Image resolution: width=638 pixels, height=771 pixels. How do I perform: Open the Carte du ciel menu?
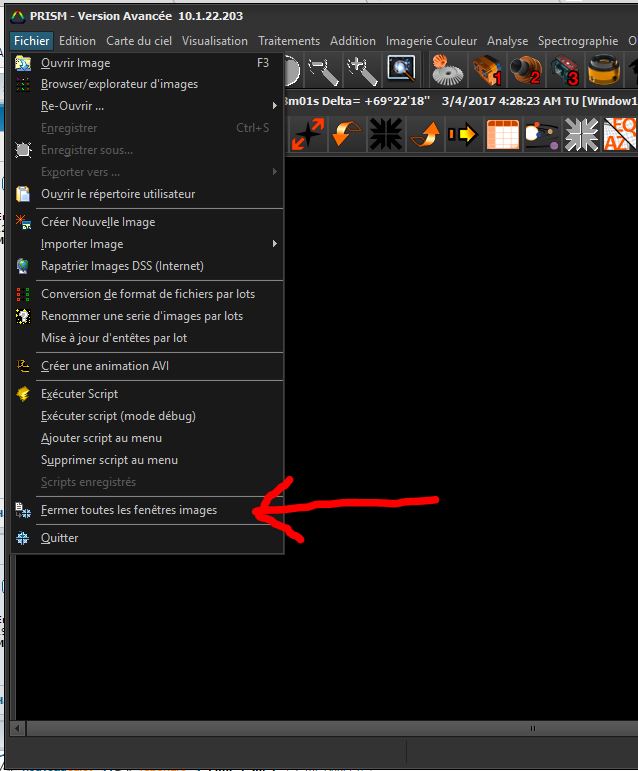coord(139,41)
